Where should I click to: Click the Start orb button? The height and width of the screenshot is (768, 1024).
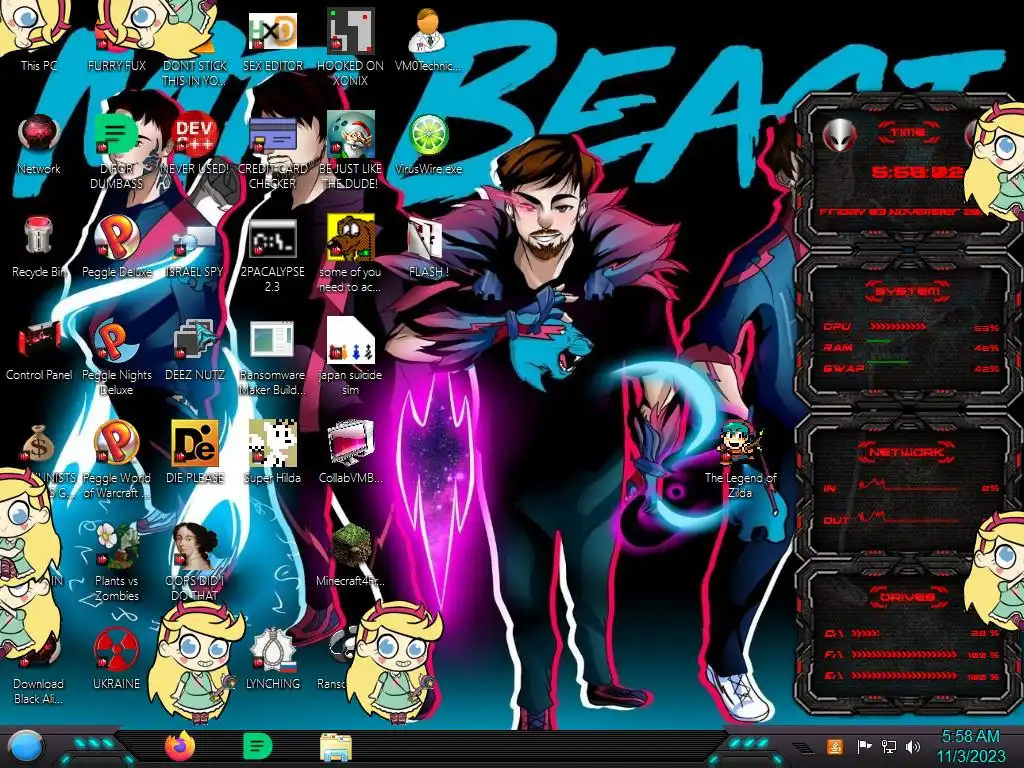[24, 747]
